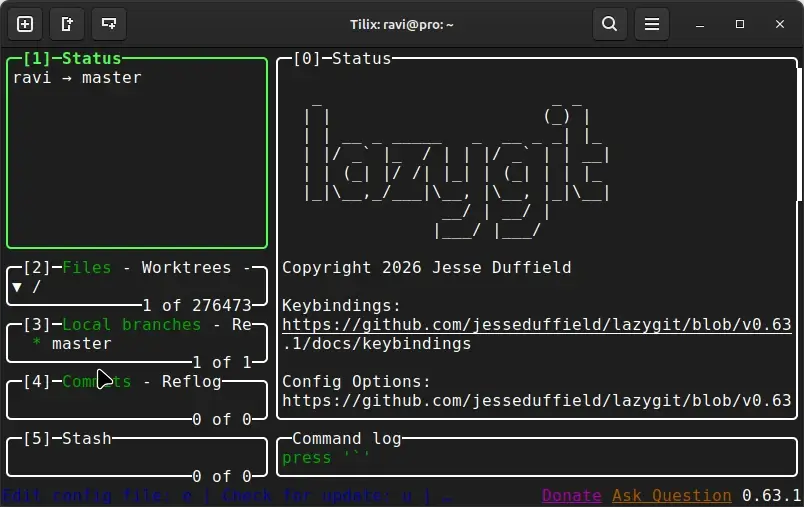The width and height of the screenshot is (804, 507).
Task: Click the '0 of 0' Commits counter
Action: click(222, 419)
